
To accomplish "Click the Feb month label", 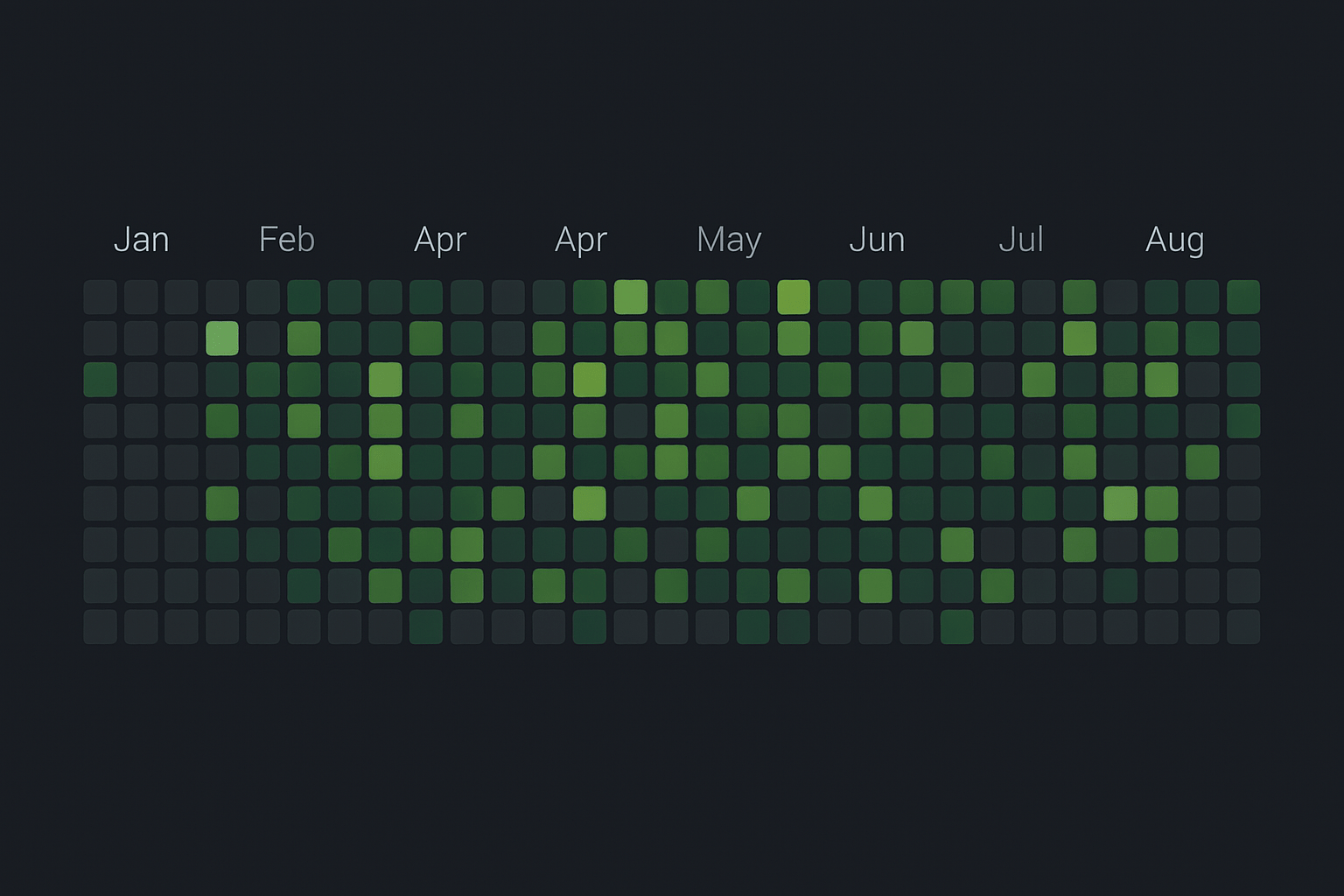I will [287, 239].
